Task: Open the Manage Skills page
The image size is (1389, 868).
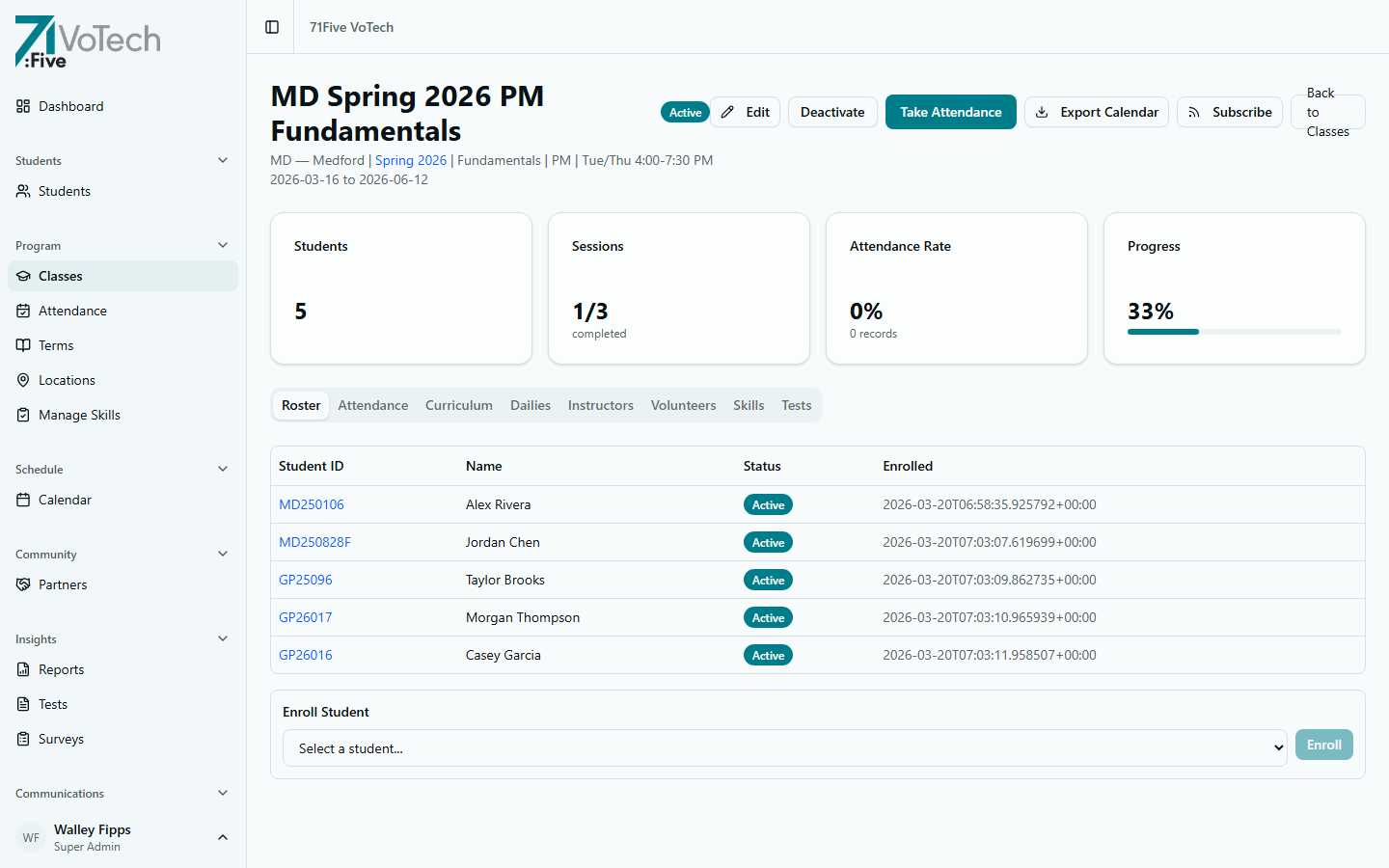Action: click(x=80, y=415)
